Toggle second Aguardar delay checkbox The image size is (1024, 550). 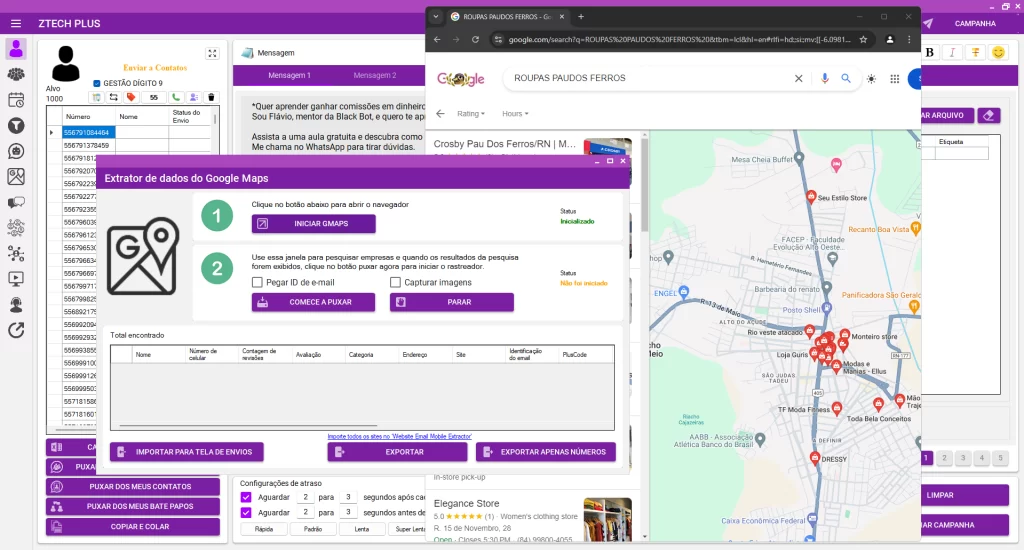246,513
